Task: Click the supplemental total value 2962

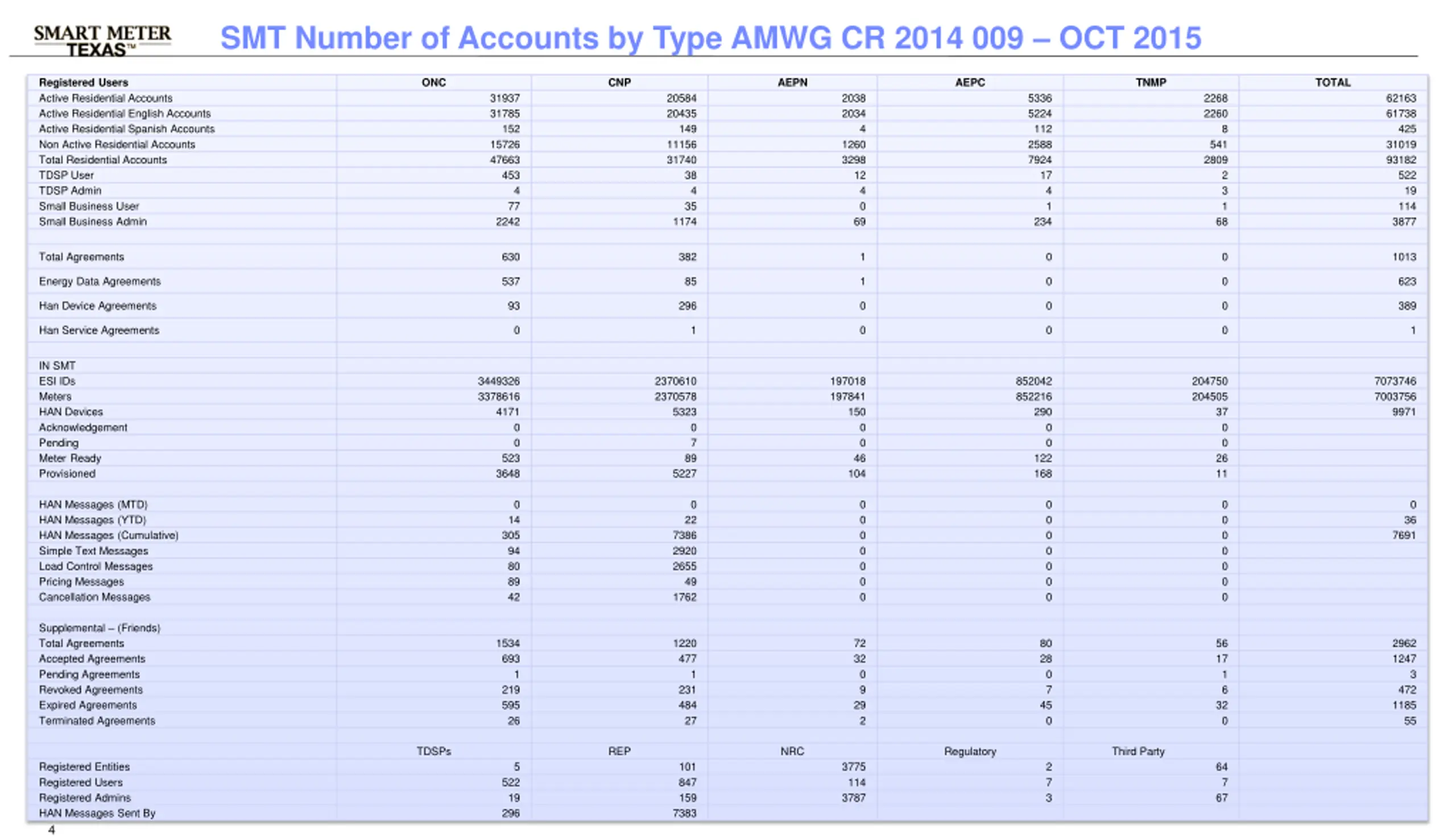Action: pyautogui.click(x=1404, y=643)
